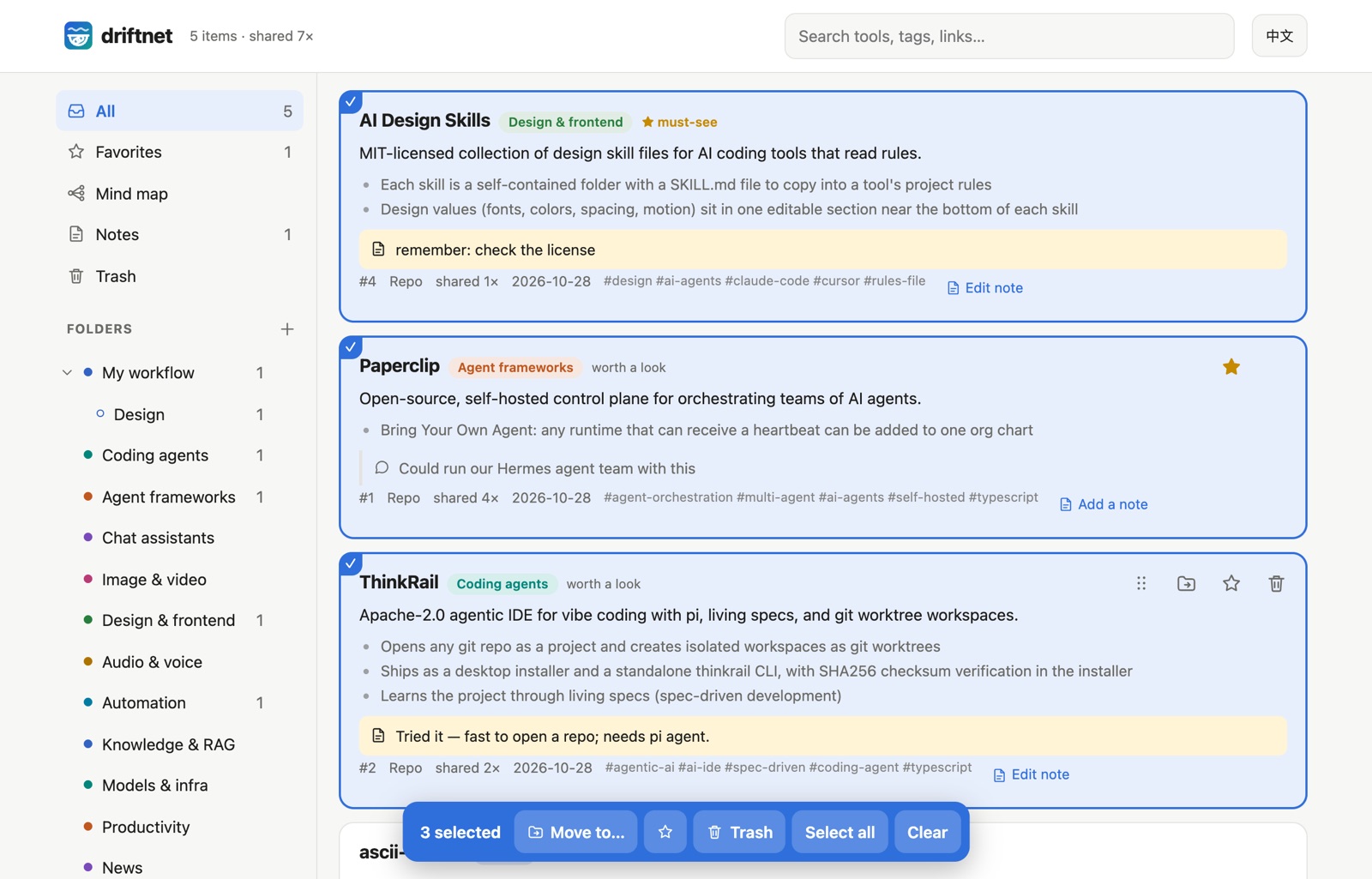Click the ThinkRail drag handle icon
Screen dimensions: 1372x879
(x=1141, y=584)
